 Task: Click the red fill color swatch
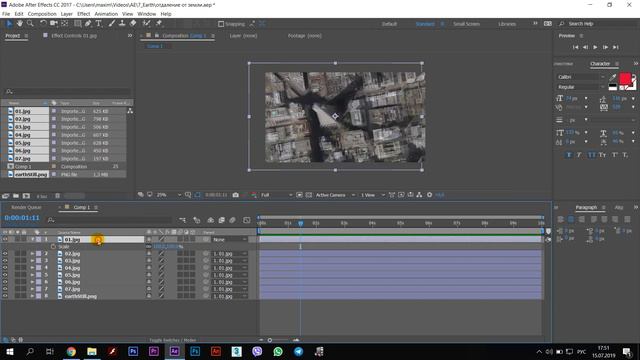(624, 78)
